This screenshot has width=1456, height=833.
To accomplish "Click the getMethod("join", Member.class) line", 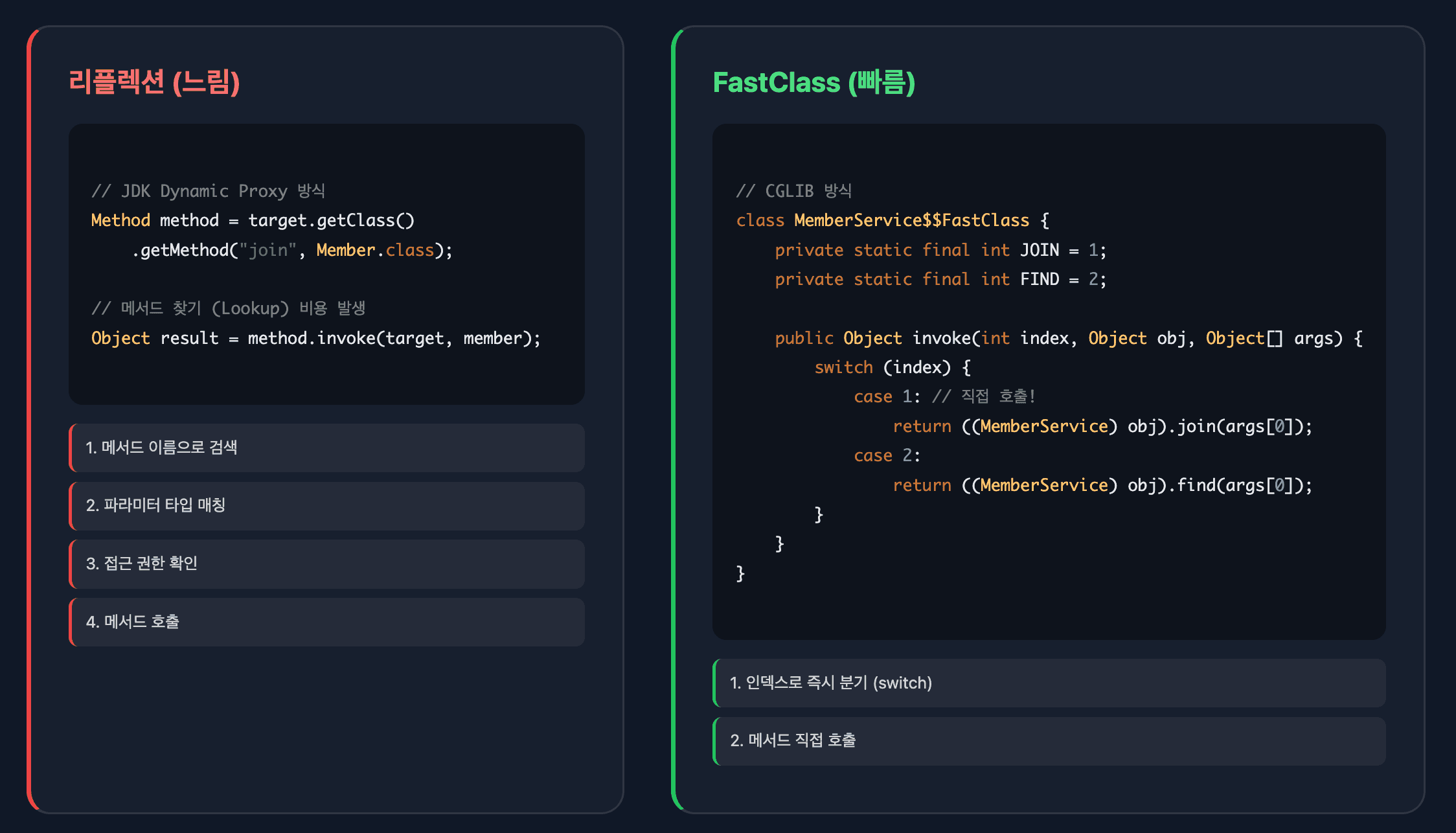I will click(x=291, y=250).
